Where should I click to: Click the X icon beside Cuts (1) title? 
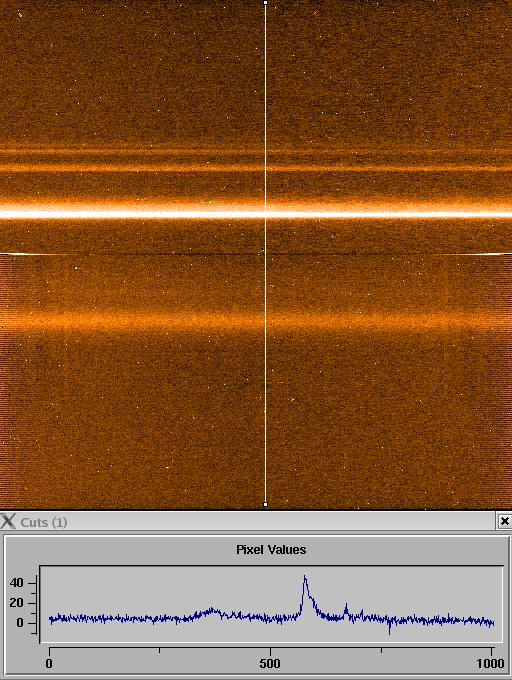click(8, 521)
